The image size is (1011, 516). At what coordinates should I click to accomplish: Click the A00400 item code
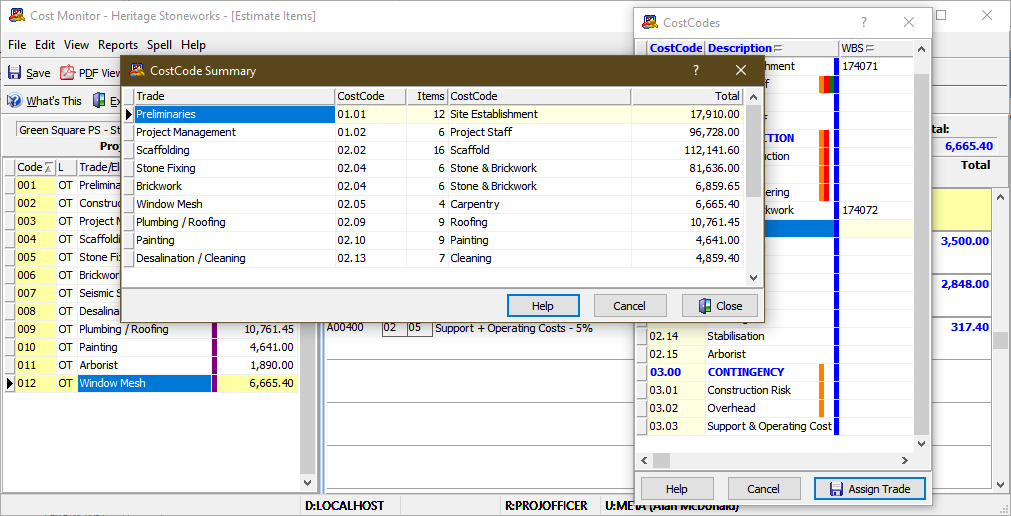[x=346, y=328]
